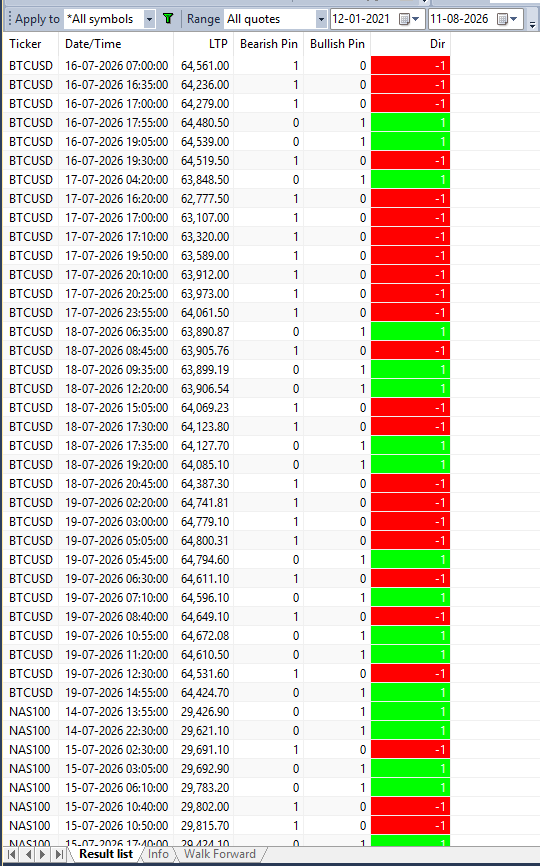The width and height of the screenshot is (540, 866).
Task: Click the previous tab navigation arrow
Action: point(28,854)
